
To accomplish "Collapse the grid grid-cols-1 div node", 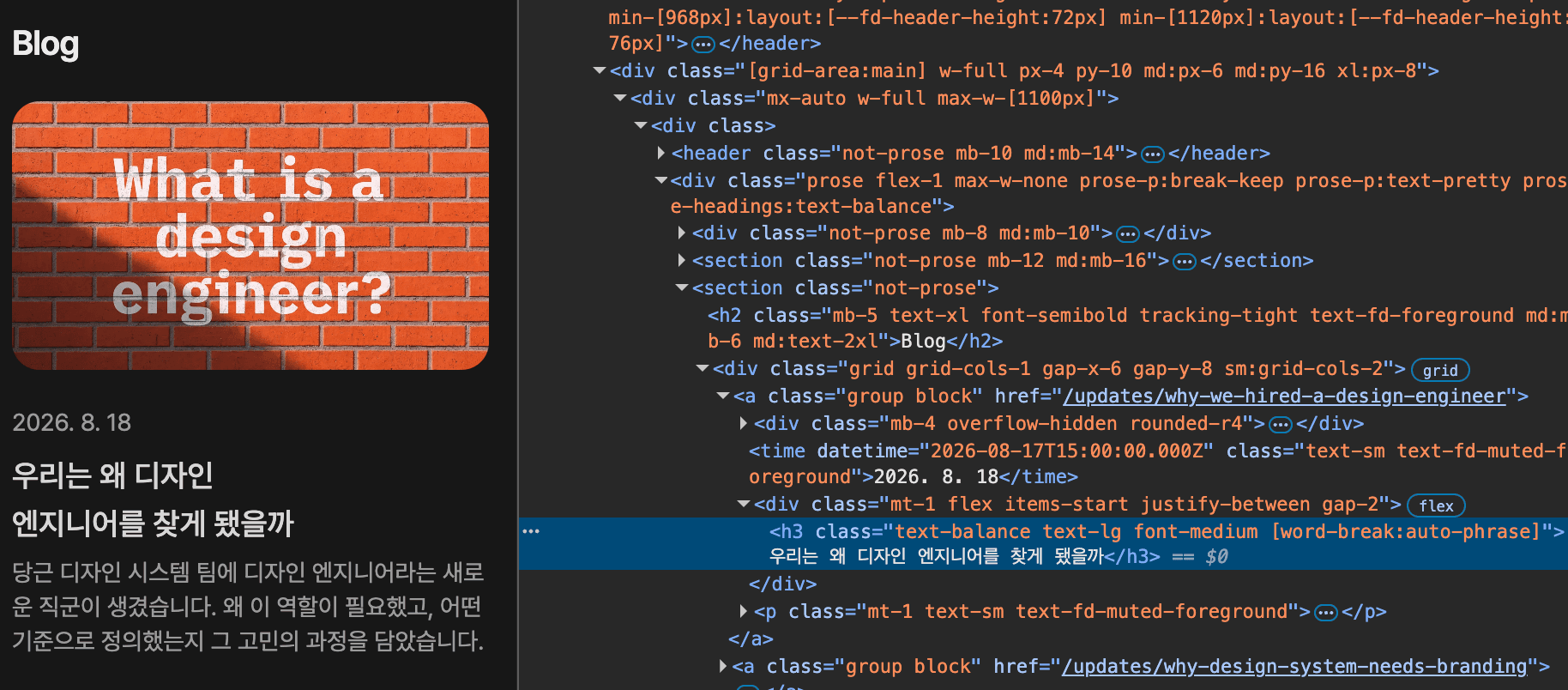I will pyautogui.click(x=703, y=368).
